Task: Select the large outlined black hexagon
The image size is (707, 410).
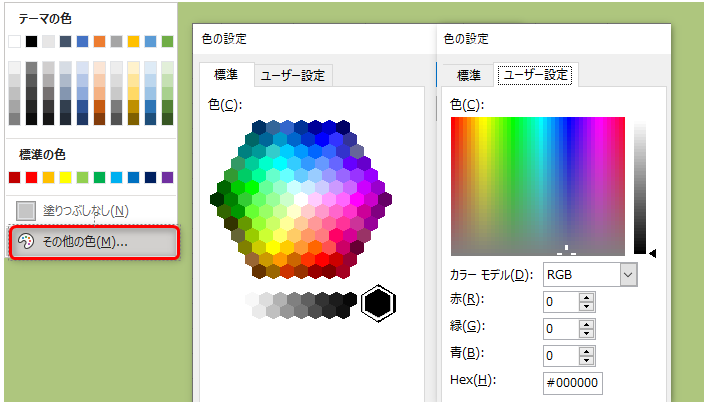Action: click(x=379, y=303)
